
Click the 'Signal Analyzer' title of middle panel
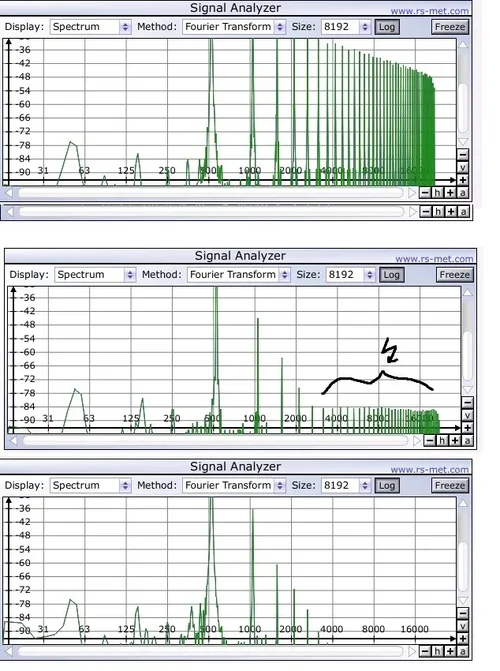point(240,256)
